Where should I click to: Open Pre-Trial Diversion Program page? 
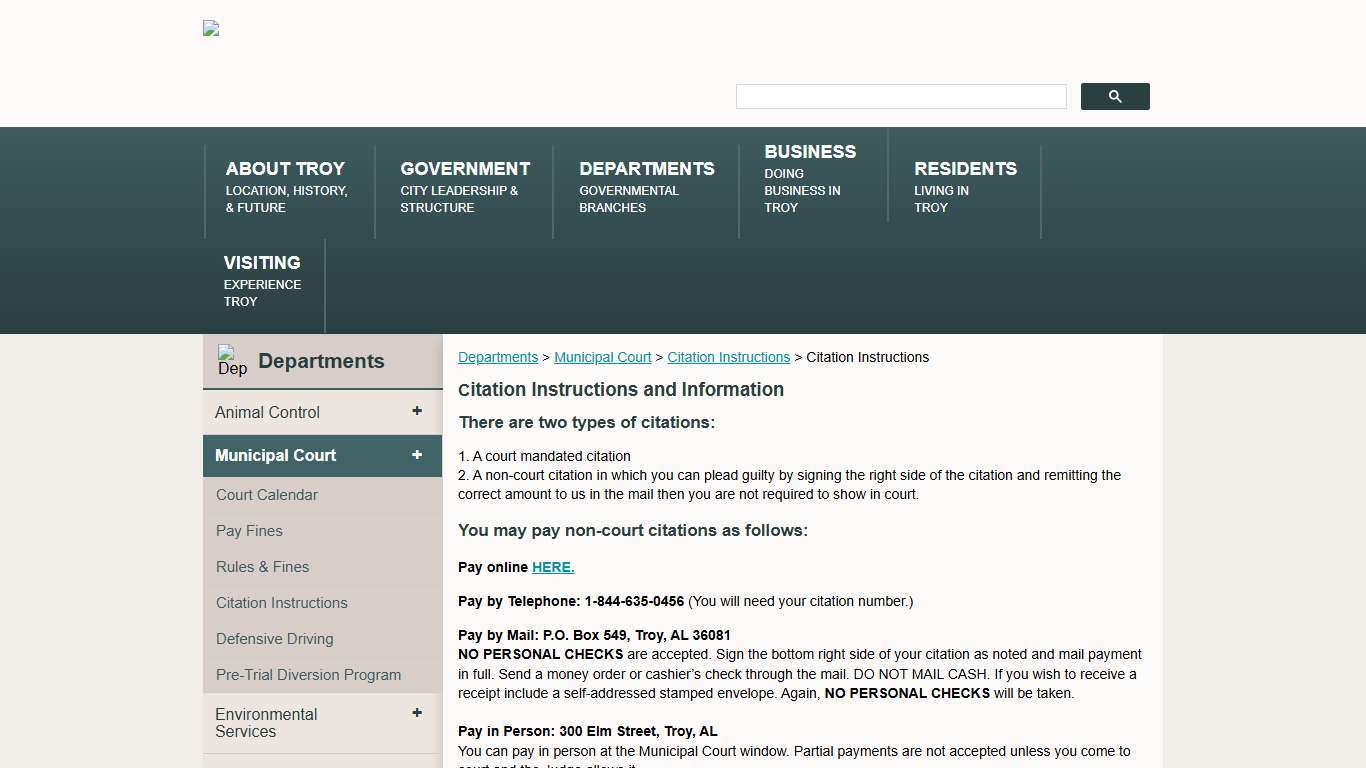(x=308, y=675)
